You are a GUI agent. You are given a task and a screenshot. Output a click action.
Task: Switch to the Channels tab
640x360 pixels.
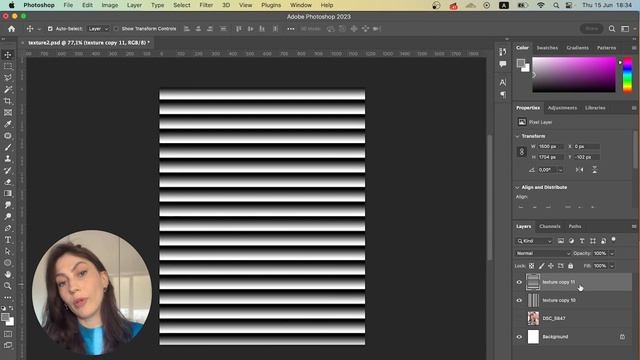point(550,227)
